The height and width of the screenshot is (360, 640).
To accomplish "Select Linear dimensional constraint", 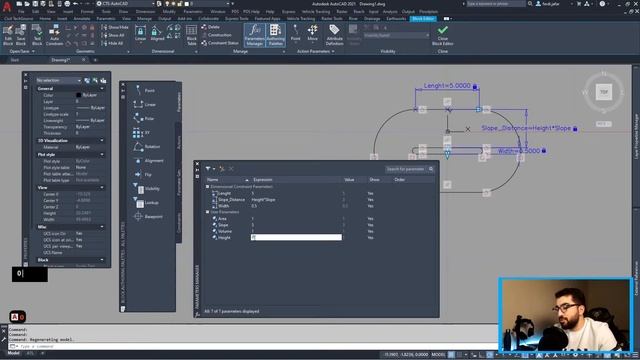I will click(x=140, y=33).
